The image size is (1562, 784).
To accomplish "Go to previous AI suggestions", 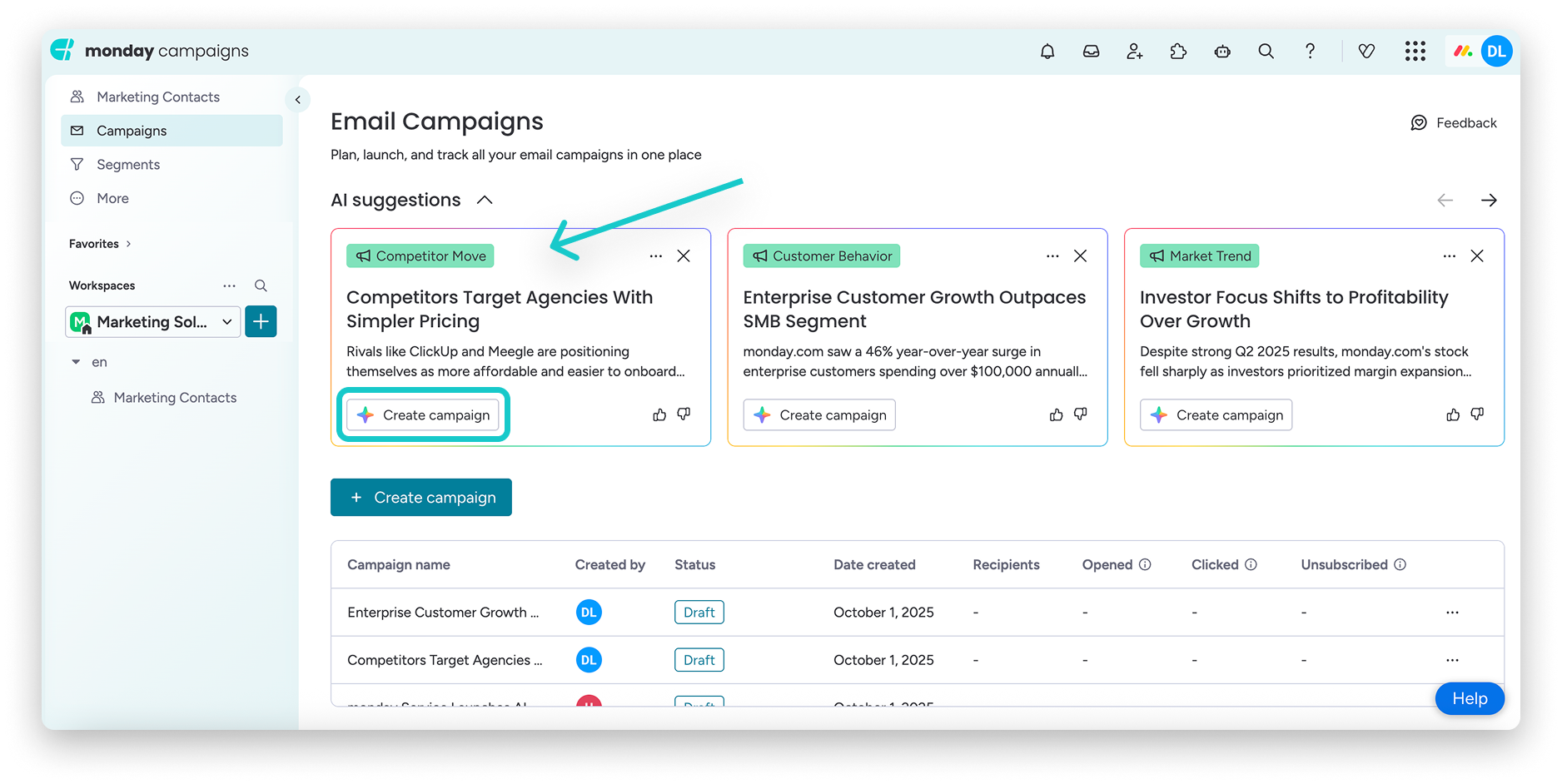I will (x=1445, y=201).
